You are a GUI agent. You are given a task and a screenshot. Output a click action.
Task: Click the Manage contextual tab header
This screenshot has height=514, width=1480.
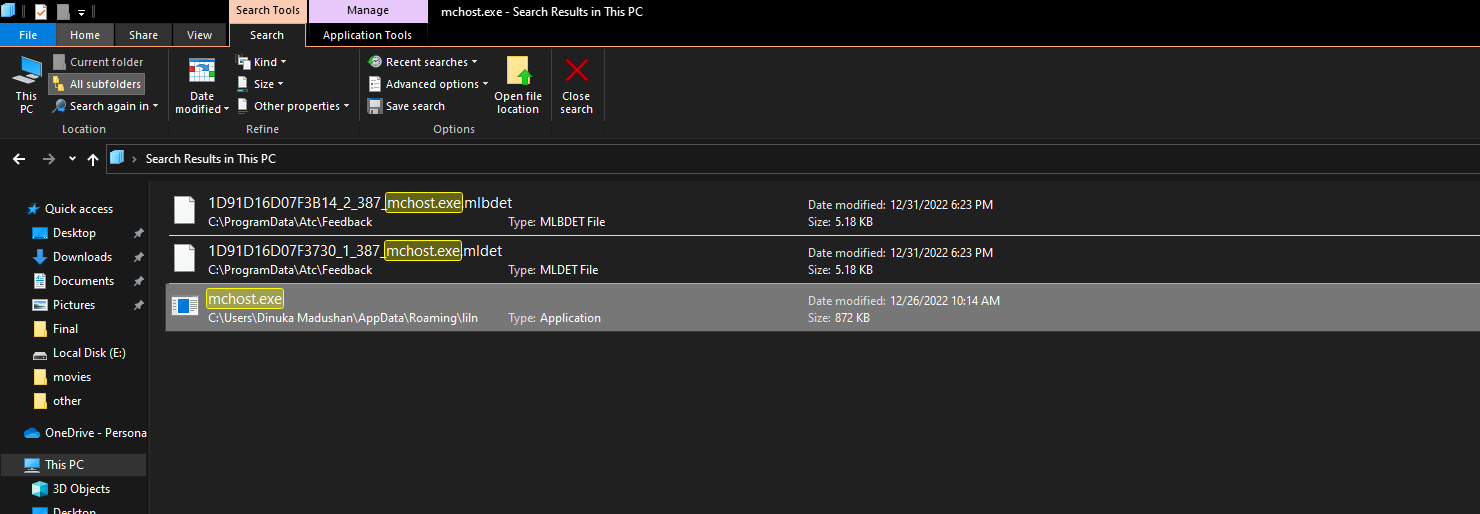[368, 11]
